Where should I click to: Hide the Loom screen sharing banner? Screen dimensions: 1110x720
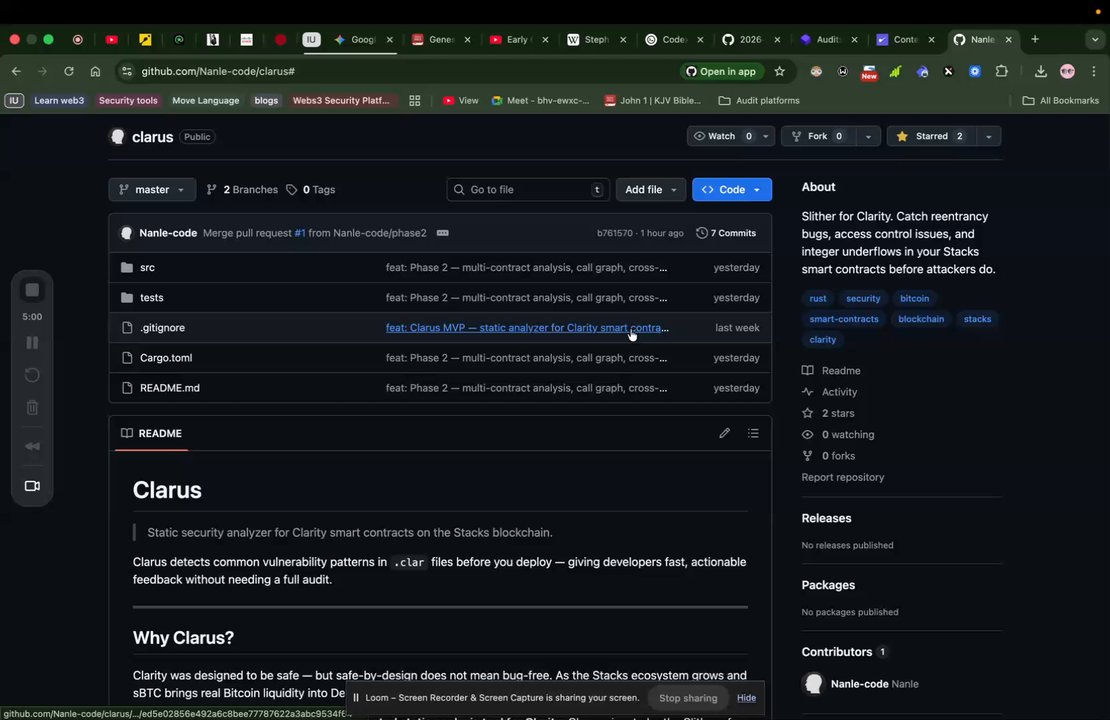click(746, 698)
